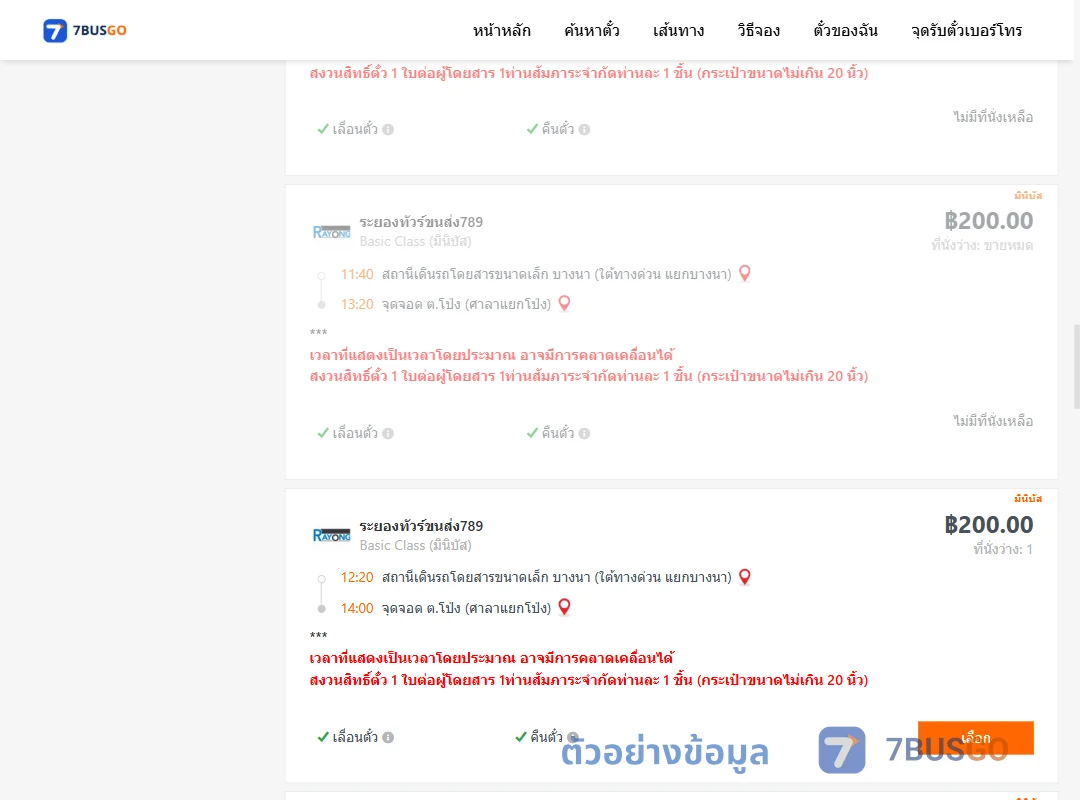The image size is (1080, 800).
Task: Click the page vertical scrollbar thumb
Action: click(1077, 367)
